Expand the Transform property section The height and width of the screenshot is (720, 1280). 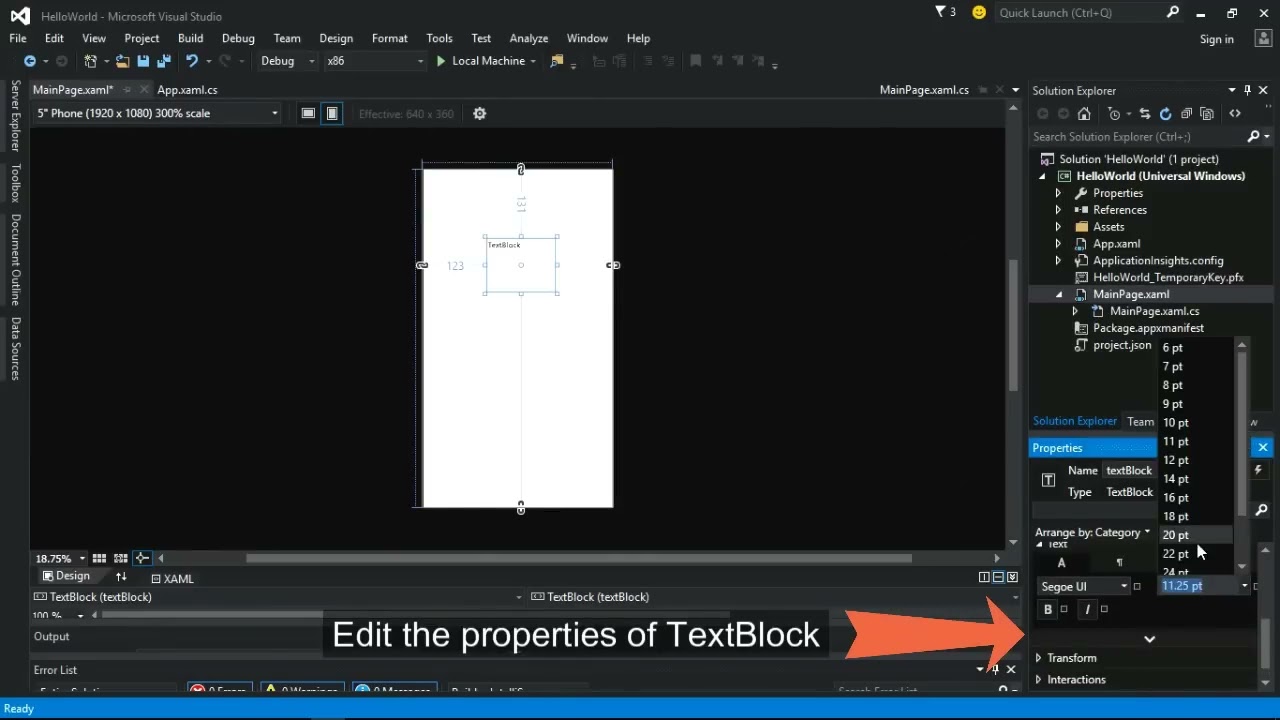[x=1038, y=658]
